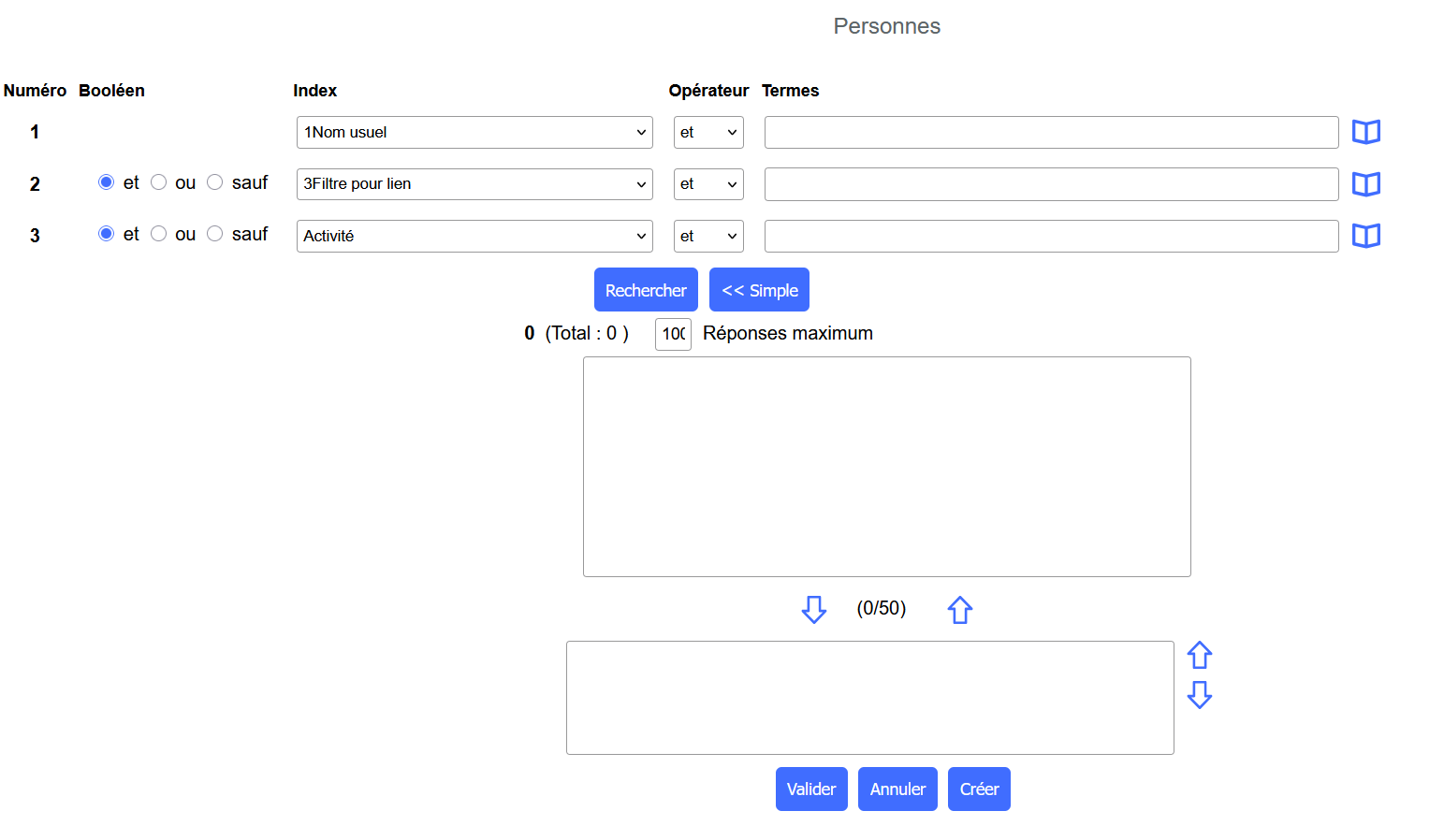Click the Réponses maximum number field

pos(673,334)
